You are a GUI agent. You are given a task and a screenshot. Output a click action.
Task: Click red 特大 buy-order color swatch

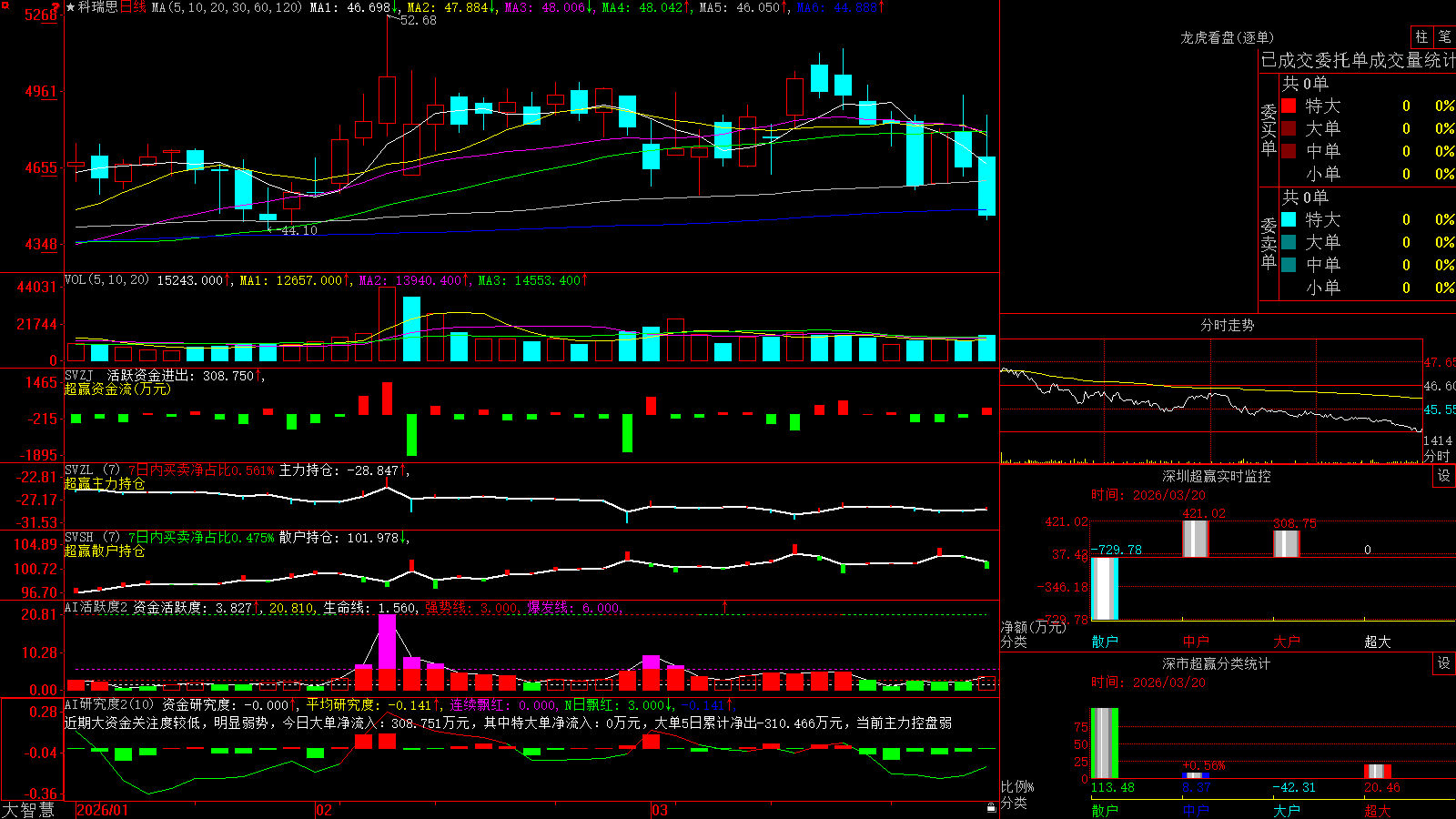1289,106
